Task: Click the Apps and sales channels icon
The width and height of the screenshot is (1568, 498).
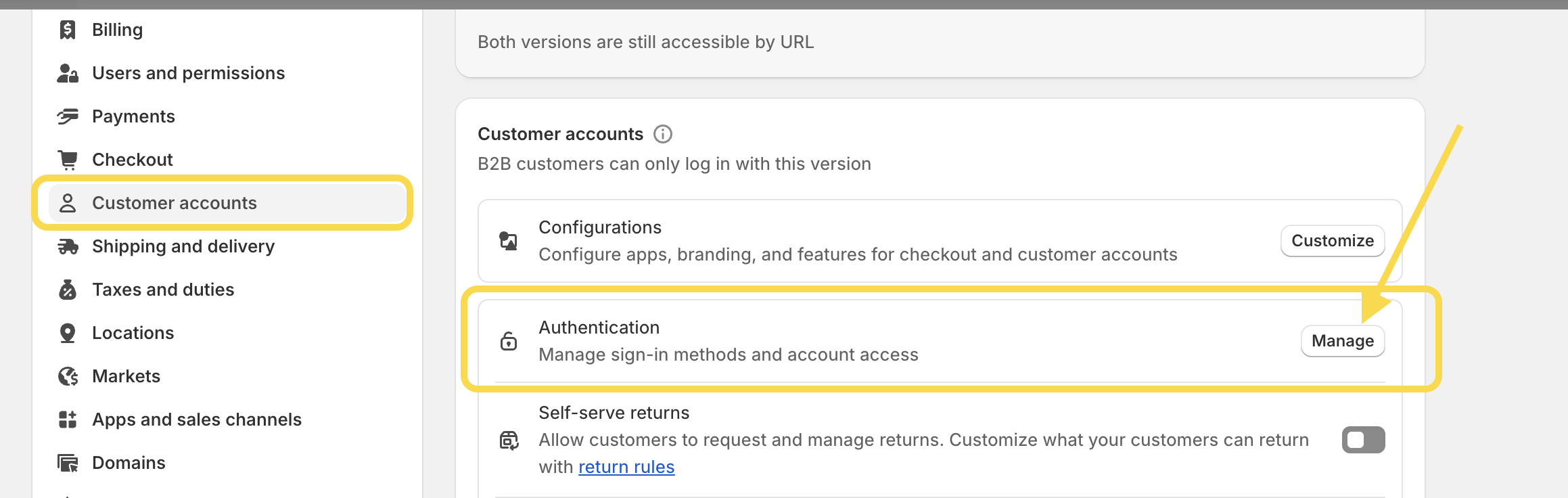Action: pyautogui.click(x=68, y=420)
